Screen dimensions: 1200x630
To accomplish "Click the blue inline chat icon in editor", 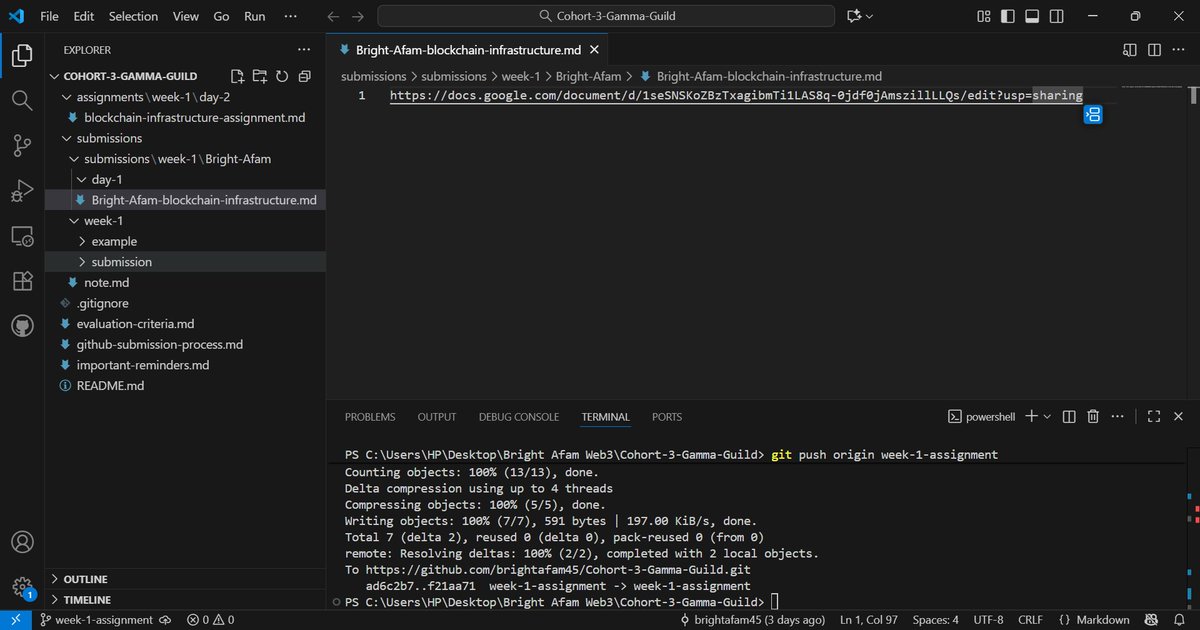I will coord(1093,115).
